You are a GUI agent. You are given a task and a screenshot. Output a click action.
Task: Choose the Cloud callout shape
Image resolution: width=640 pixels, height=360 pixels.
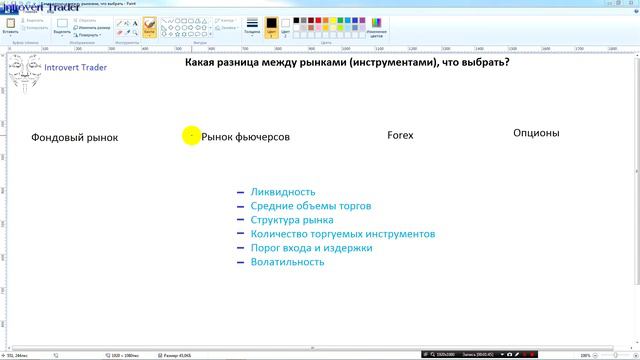click(x=204, y=35)
